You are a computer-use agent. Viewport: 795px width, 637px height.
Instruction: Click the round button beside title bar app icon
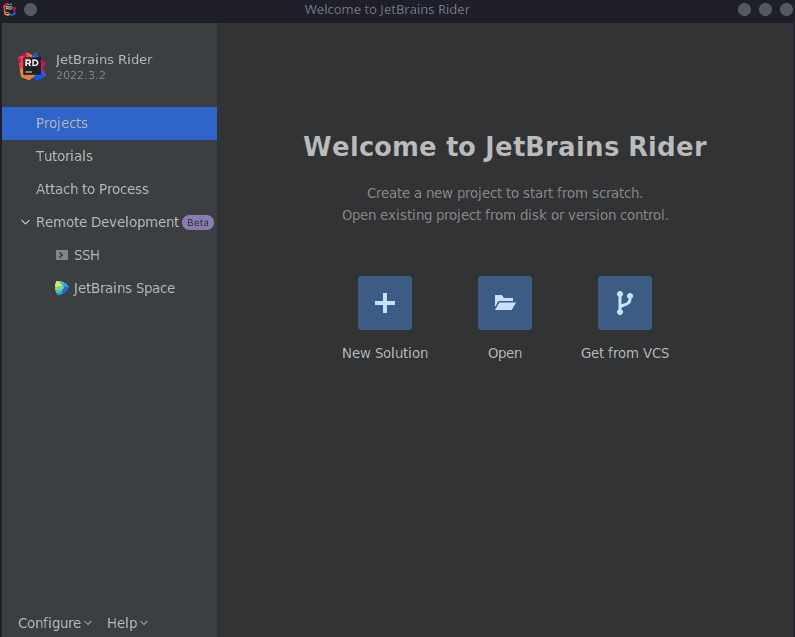[x=30, y=10]
